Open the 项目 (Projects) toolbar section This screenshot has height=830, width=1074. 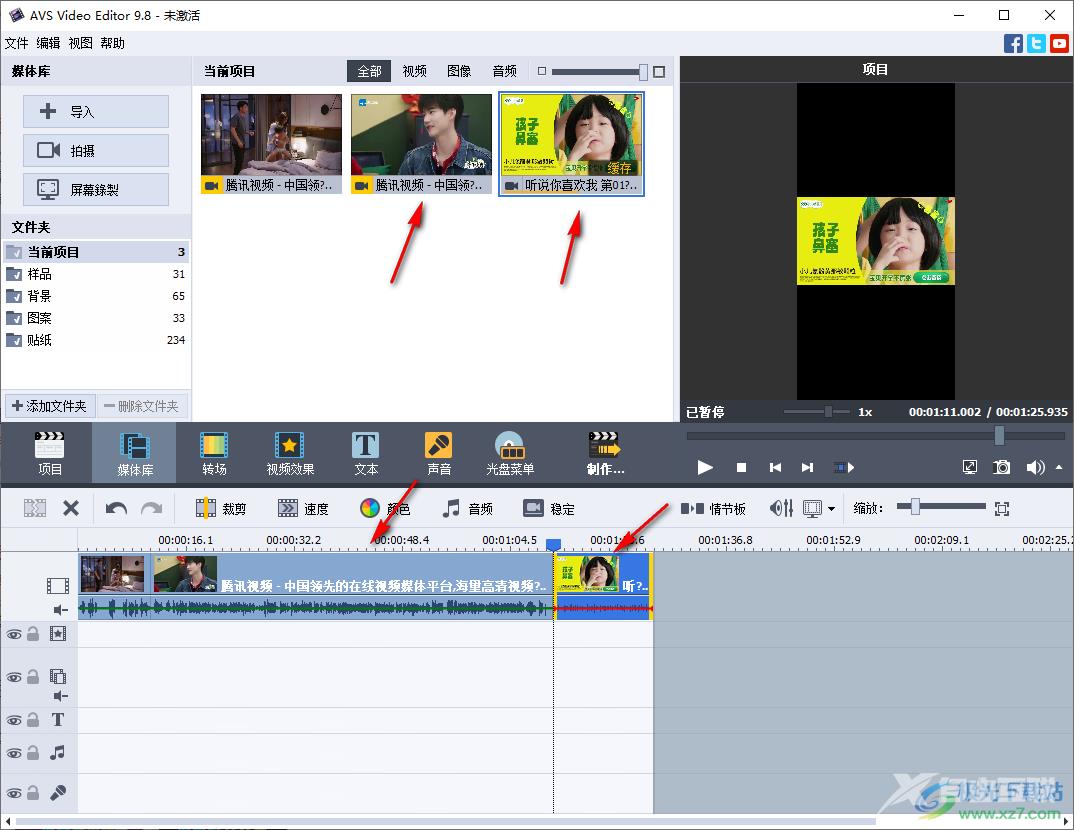click(49, 453)
